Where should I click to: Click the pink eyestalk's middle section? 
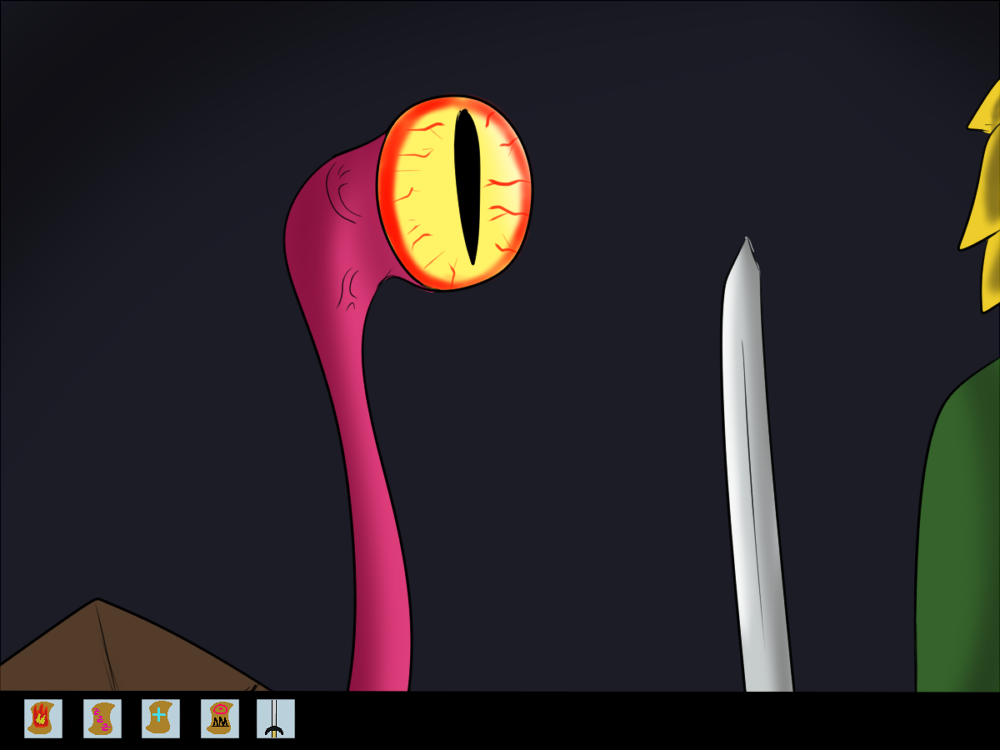362,450
